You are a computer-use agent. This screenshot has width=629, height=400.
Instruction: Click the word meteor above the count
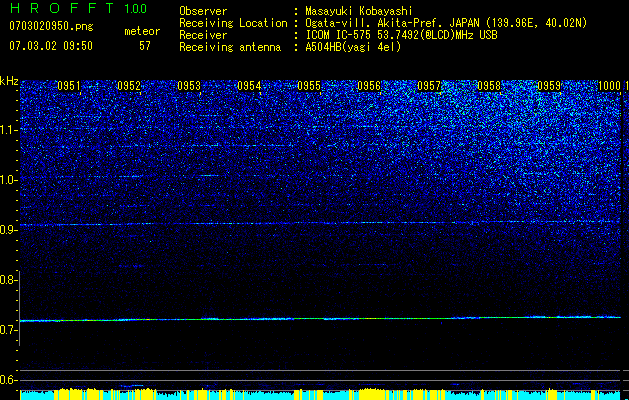tap(142, 32)
